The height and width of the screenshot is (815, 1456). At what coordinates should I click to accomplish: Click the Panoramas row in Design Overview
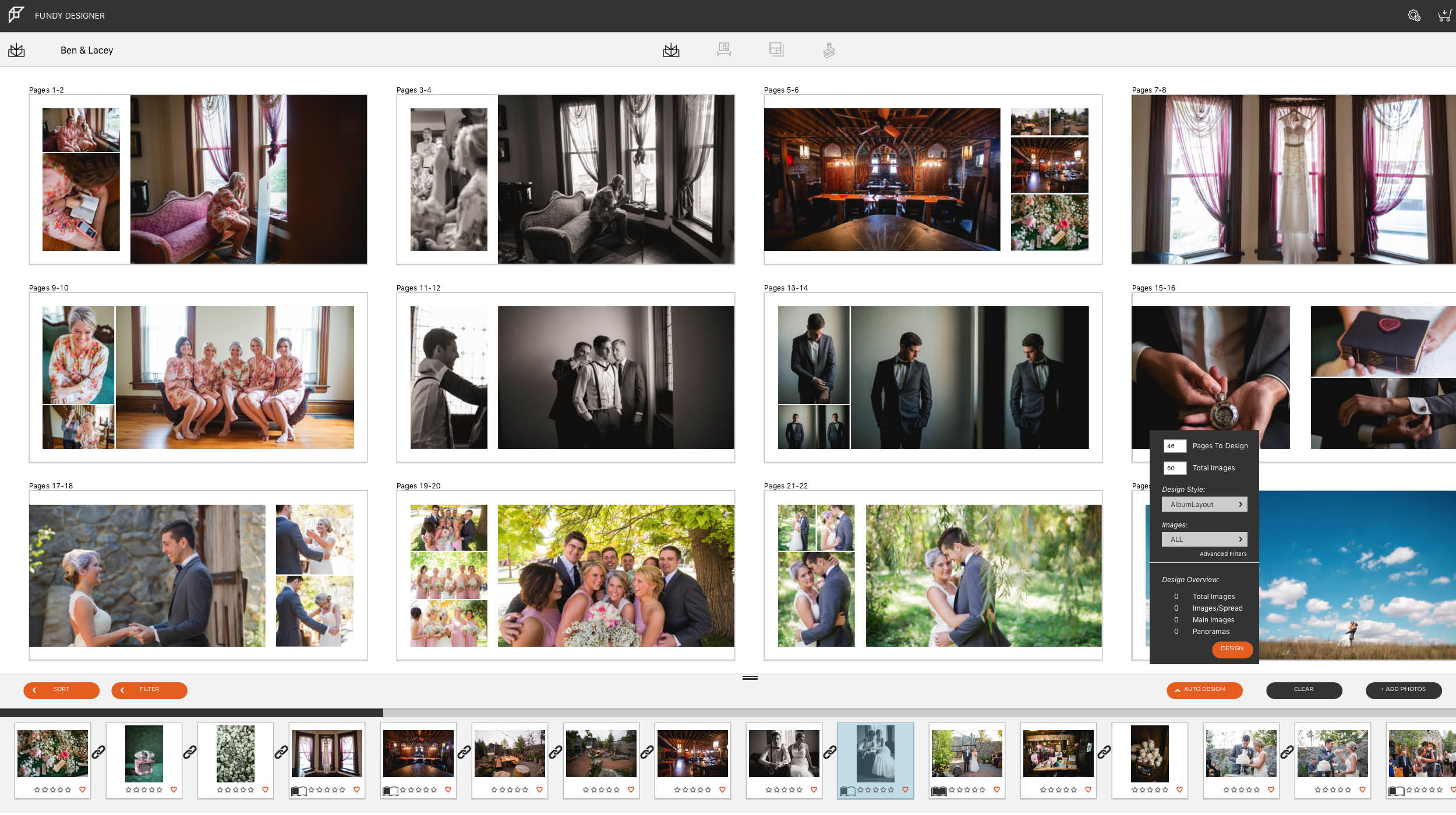coord(1202,632)
